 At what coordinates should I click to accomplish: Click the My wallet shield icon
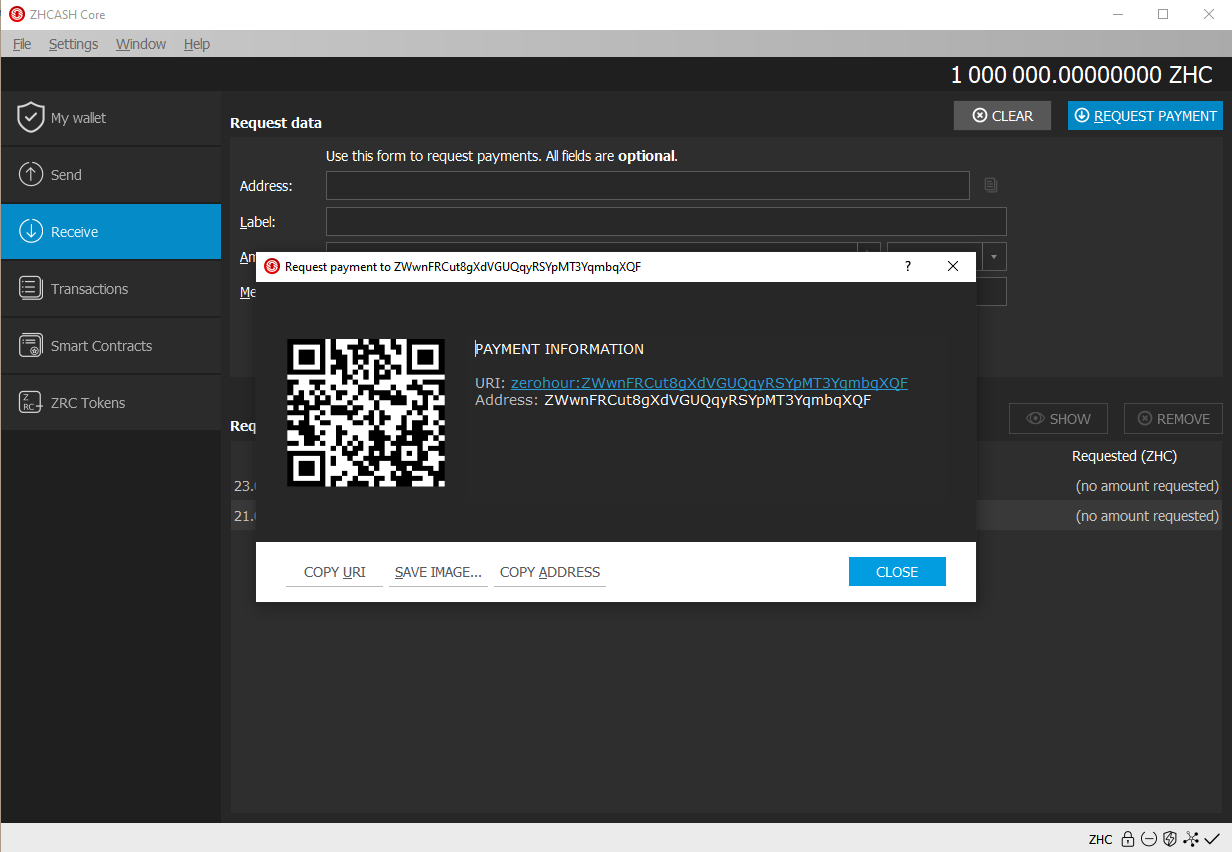tap(31, 118)
